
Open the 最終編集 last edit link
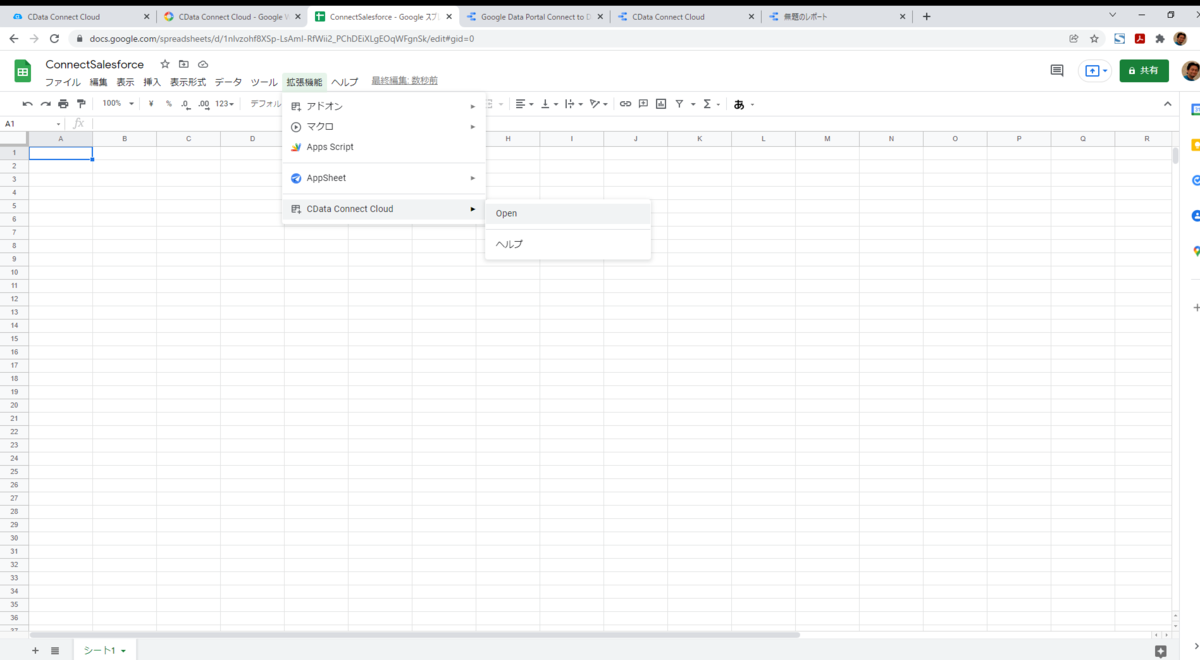[404, 81]
